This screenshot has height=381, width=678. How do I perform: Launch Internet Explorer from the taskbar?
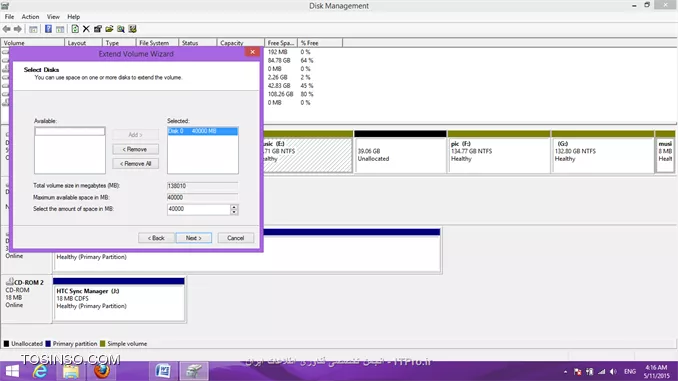coord(40,371)
